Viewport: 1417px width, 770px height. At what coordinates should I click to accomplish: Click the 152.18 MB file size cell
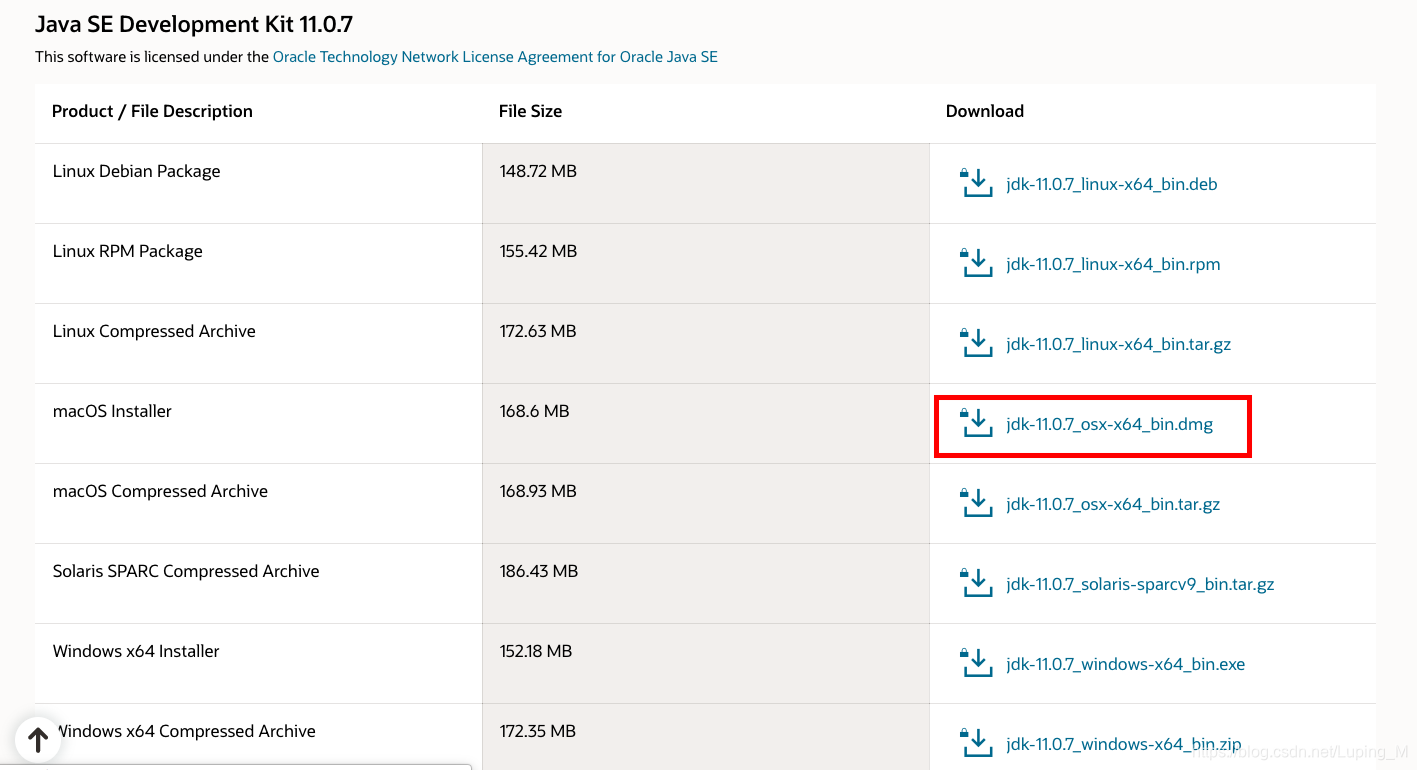(x=706, y=663)
